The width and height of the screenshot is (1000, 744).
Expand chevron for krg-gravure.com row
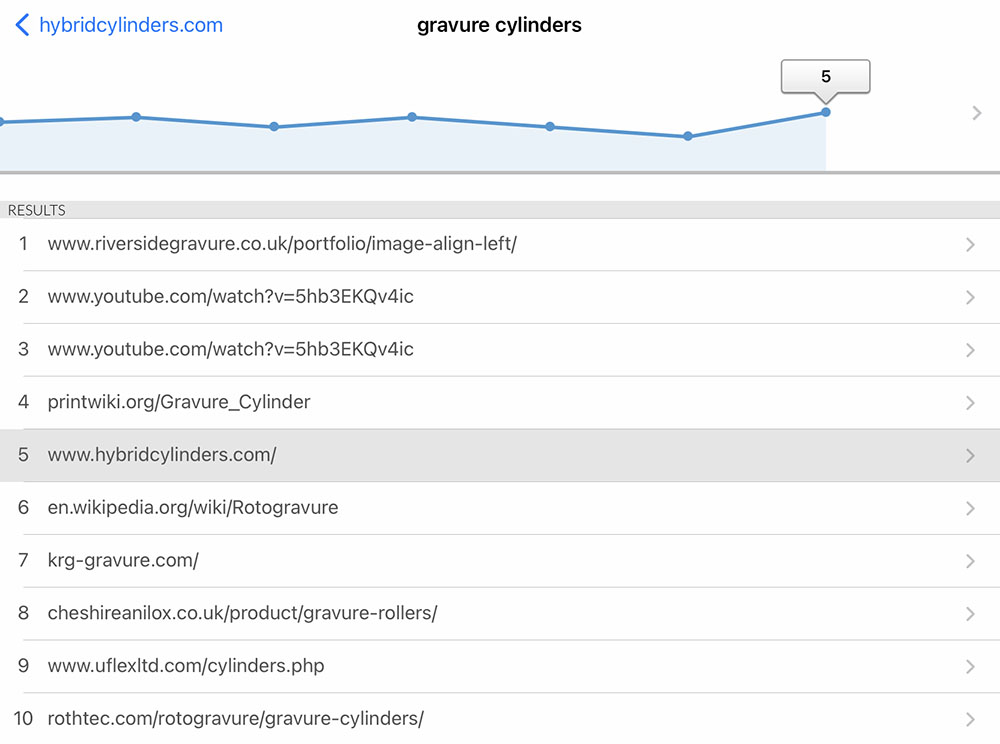click(970, 561)
